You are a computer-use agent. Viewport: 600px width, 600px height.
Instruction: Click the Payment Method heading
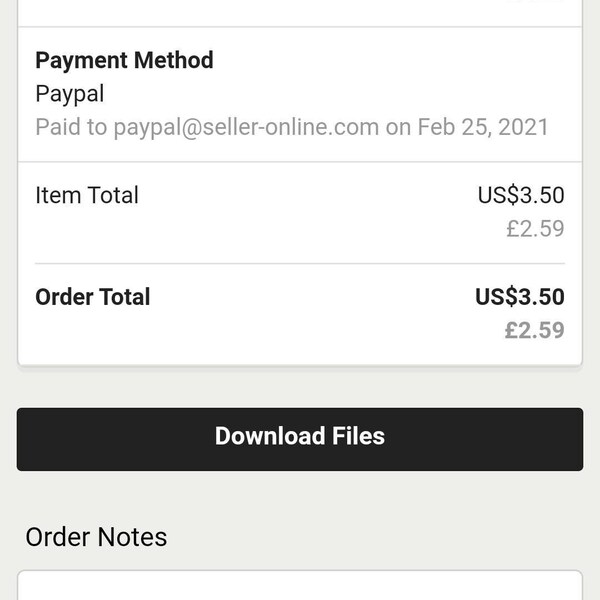pos(124,60)
